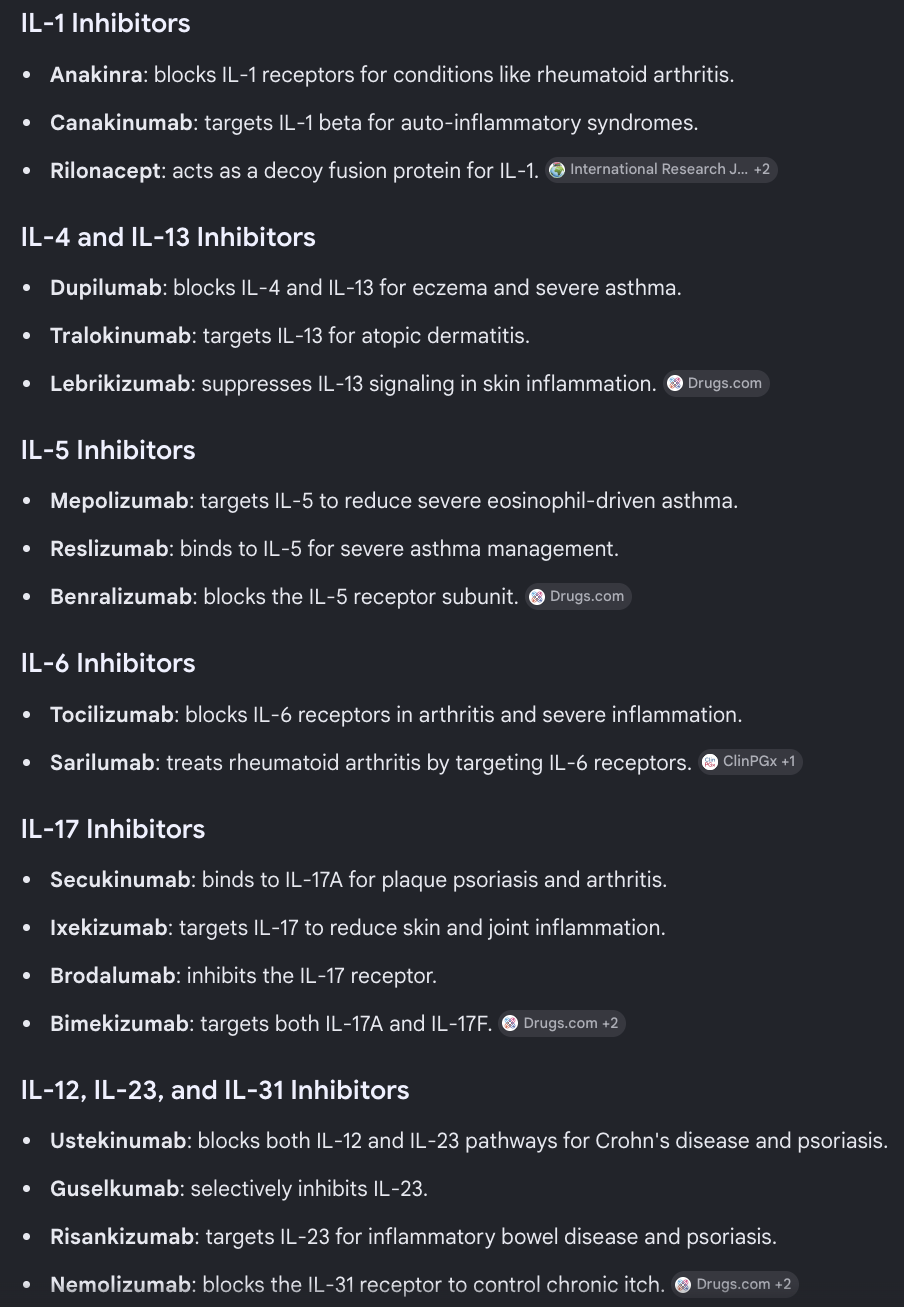904x1307 pixels.
Task: Click the globe icon beside International Research J...
Action: [x=558, y=170]
